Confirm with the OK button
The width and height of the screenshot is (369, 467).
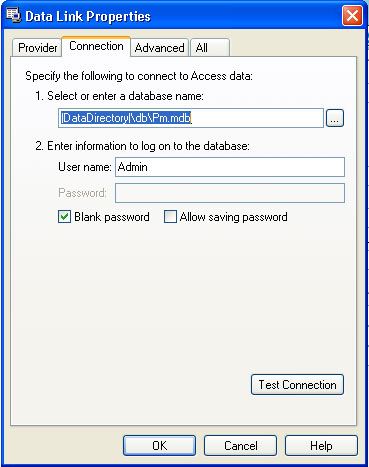pos(159,445)
